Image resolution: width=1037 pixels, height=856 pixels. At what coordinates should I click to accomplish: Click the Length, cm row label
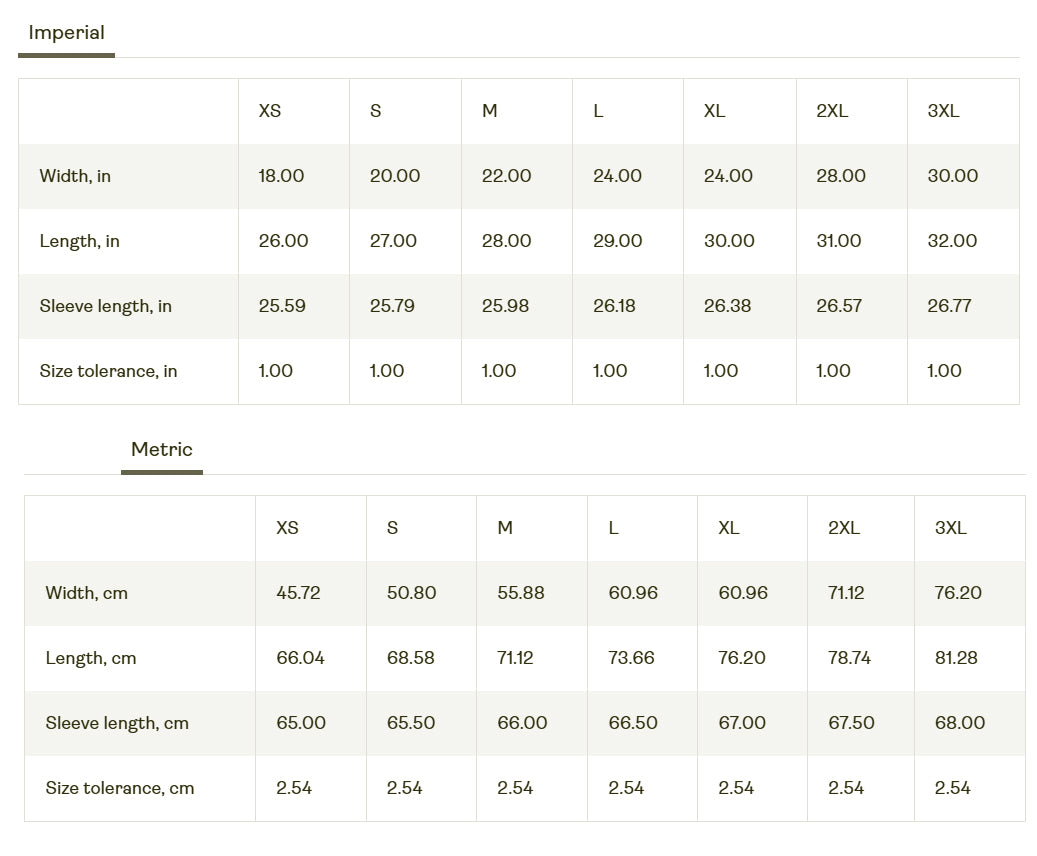(x=91, y=658)
